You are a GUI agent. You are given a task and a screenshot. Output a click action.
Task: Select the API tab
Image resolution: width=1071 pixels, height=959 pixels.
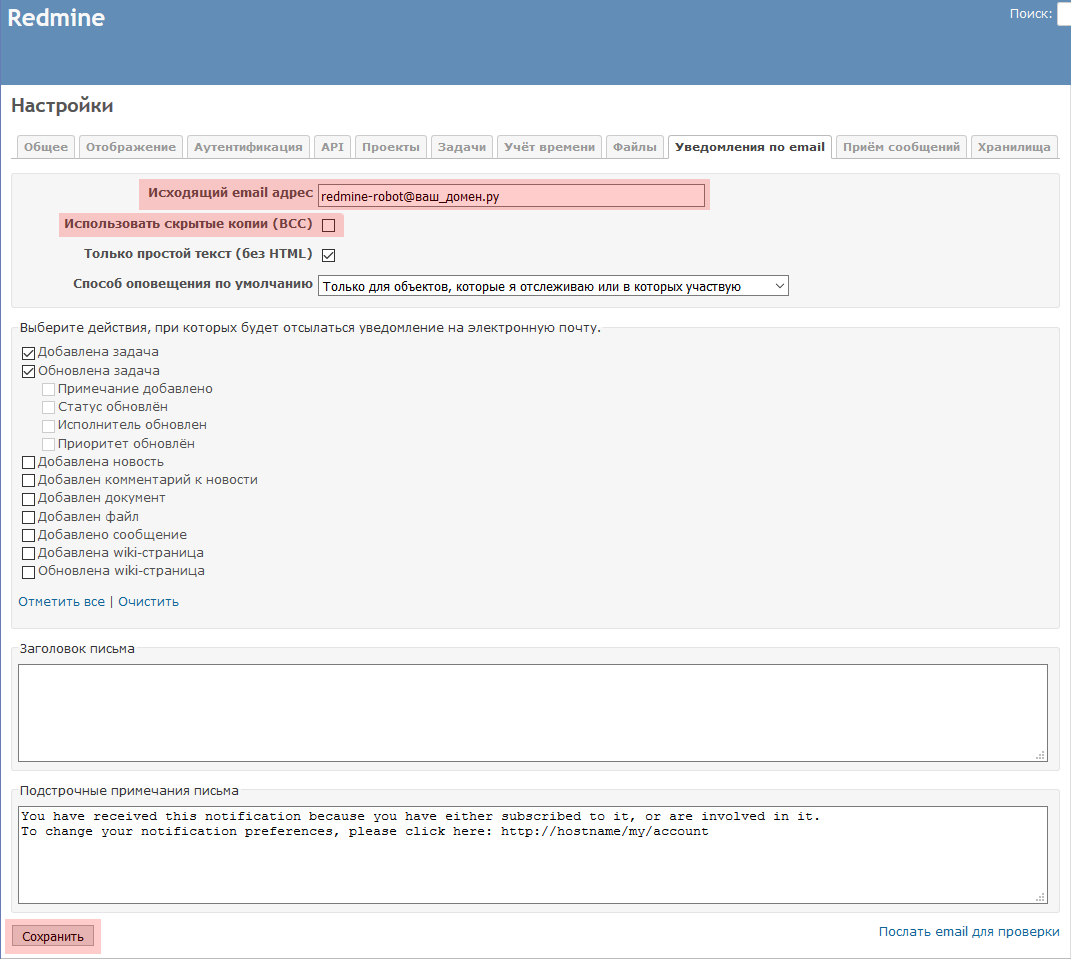click(x=332, y=147)
